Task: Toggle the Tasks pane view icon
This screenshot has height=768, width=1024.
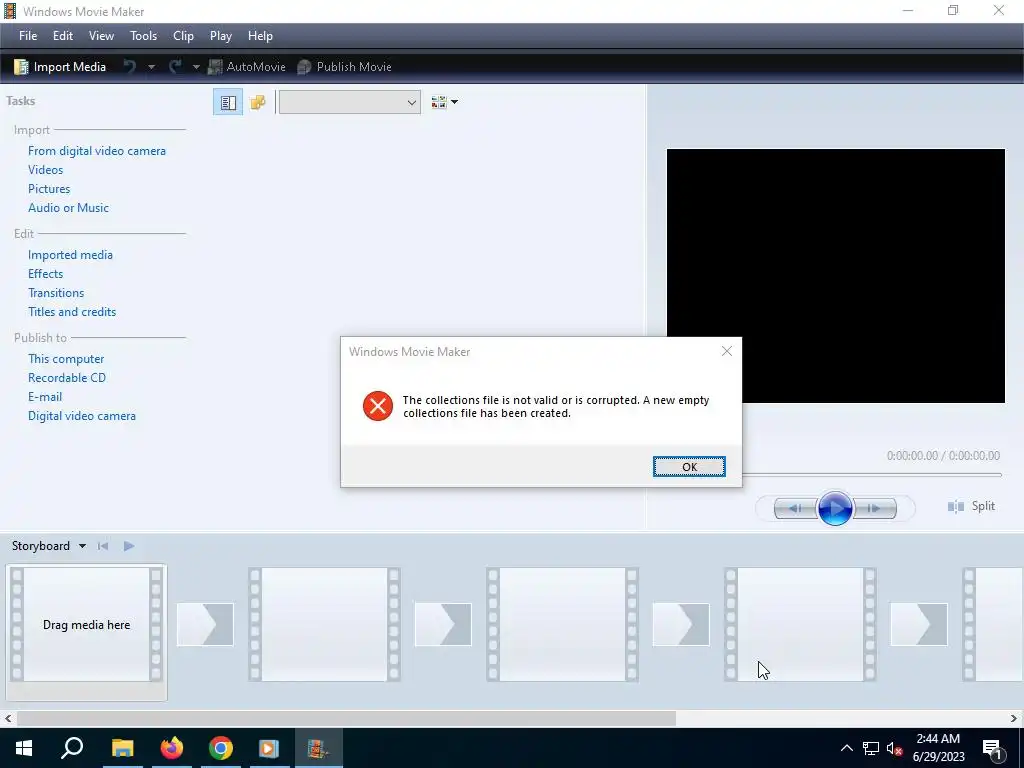Action: click(228, 102)
